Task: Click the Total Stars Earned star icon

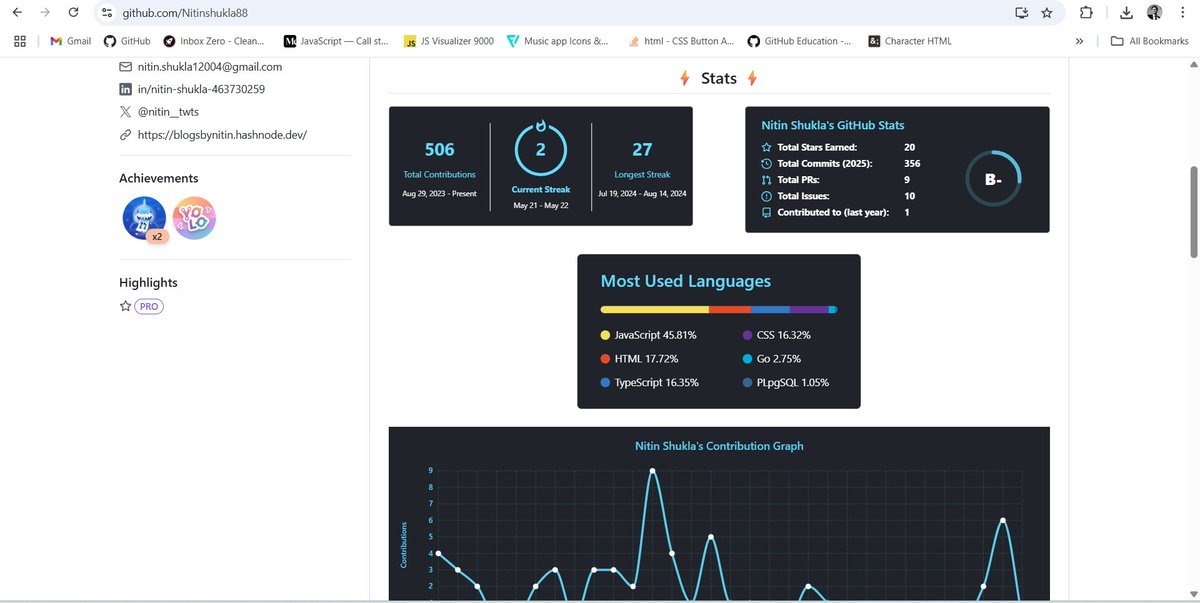Action: pyautogui.click(x=767, y=147)
